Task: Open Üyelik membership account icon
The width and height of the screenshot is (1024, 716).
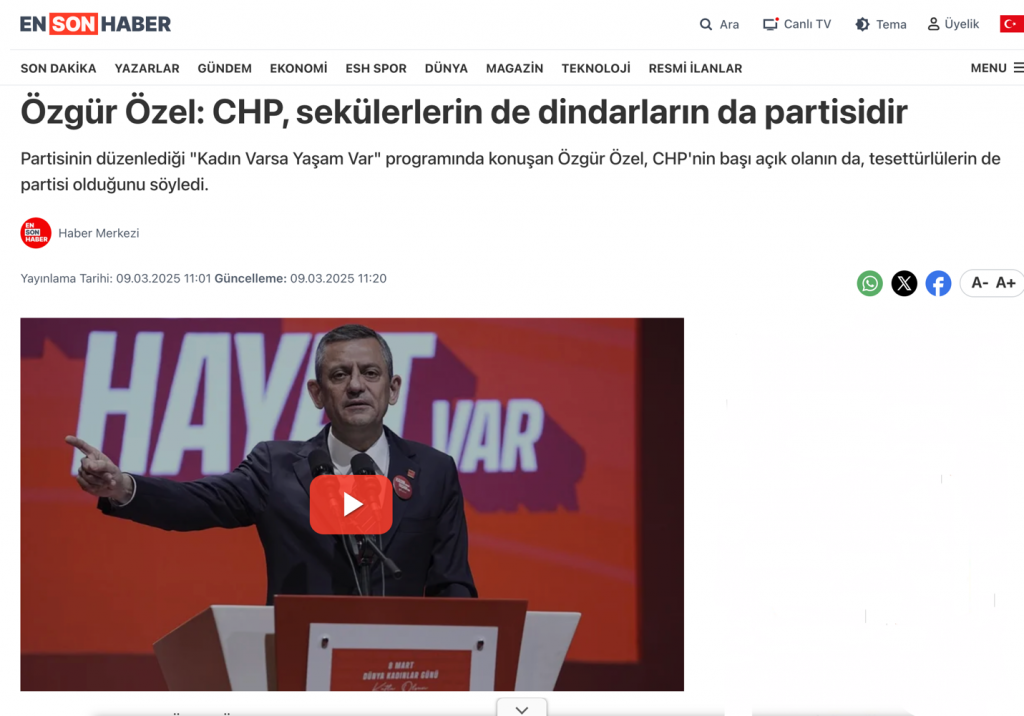Action: [x=933, y=24]
